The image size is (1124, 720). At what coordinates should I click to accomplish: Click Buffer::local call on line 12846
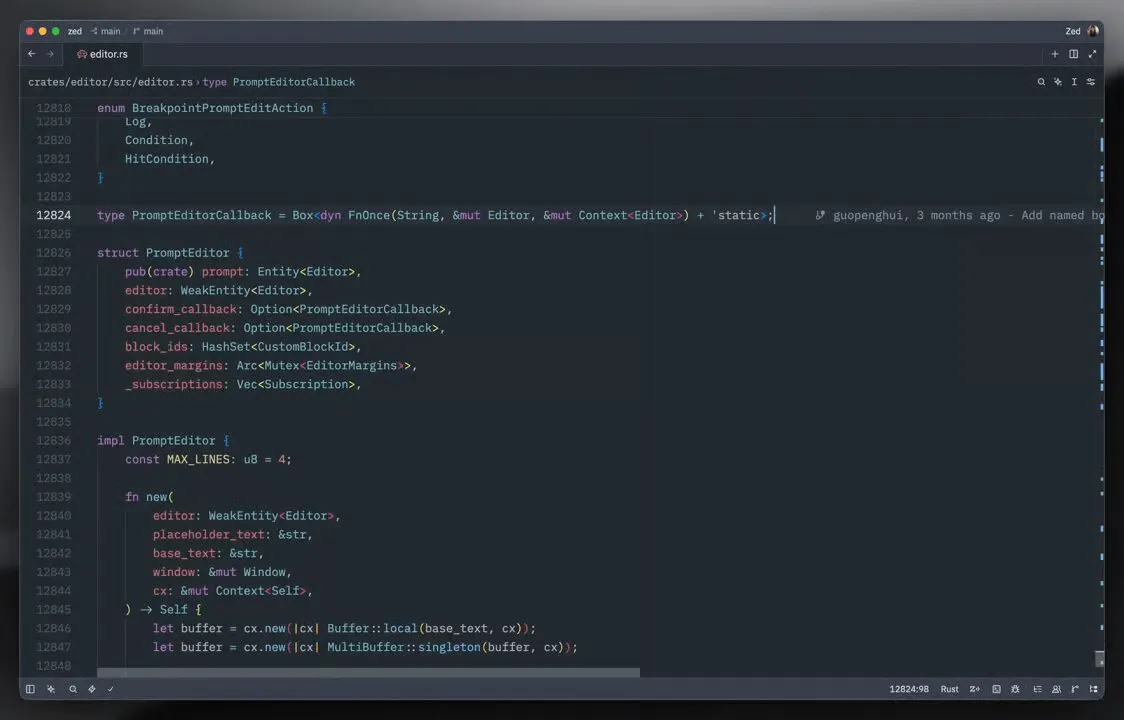point(372,628)
